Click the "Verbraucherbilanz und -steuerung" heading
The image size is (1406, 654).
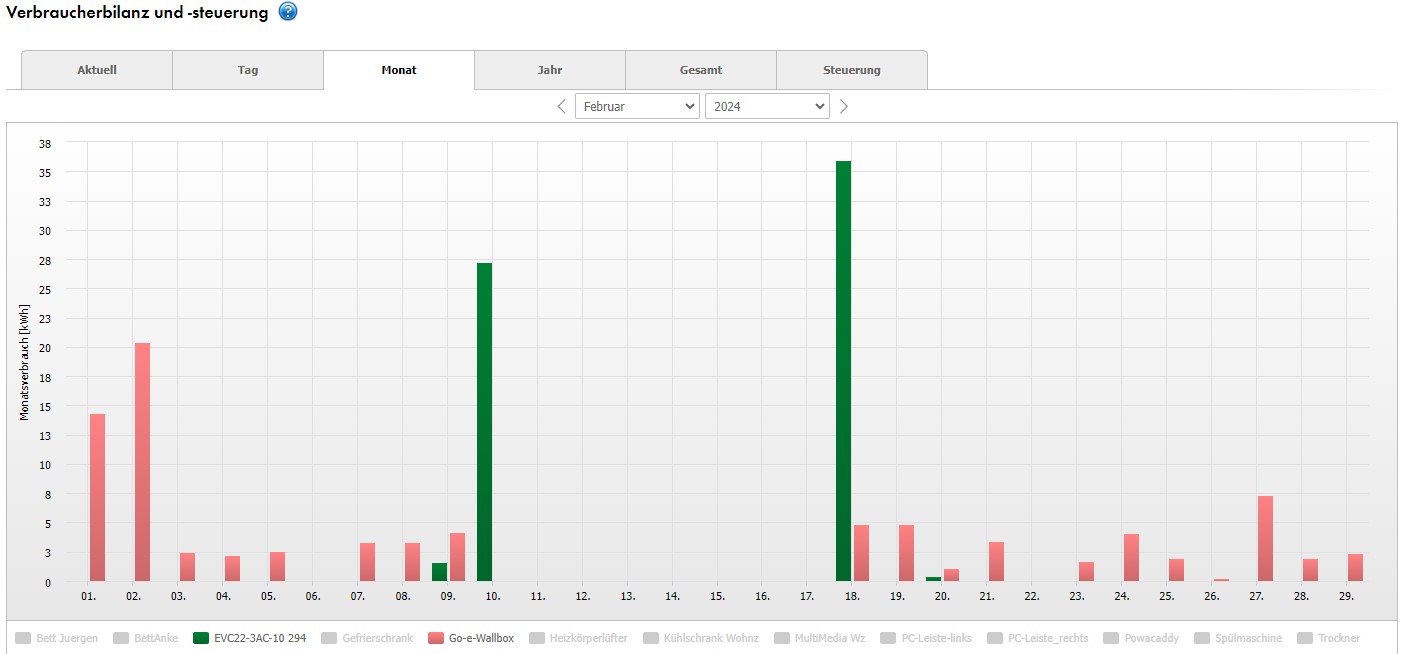pos(137,12)
